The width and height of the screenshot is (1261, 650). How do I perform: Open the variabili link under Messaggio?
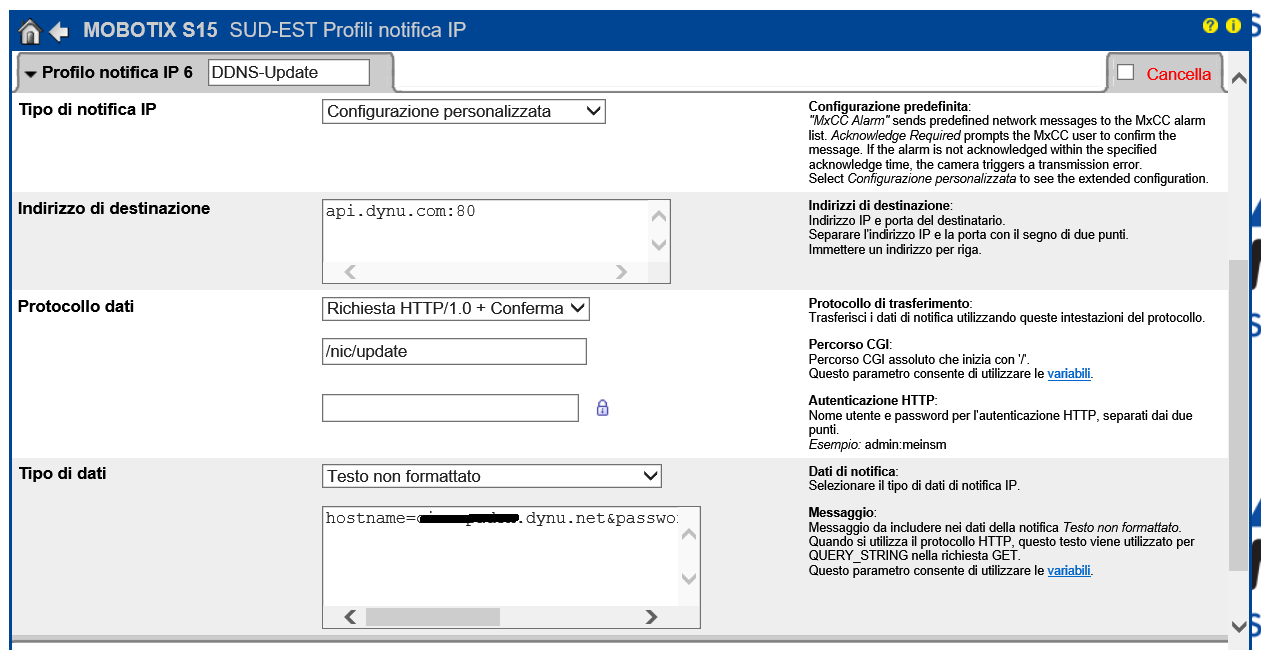point(1068,571)
